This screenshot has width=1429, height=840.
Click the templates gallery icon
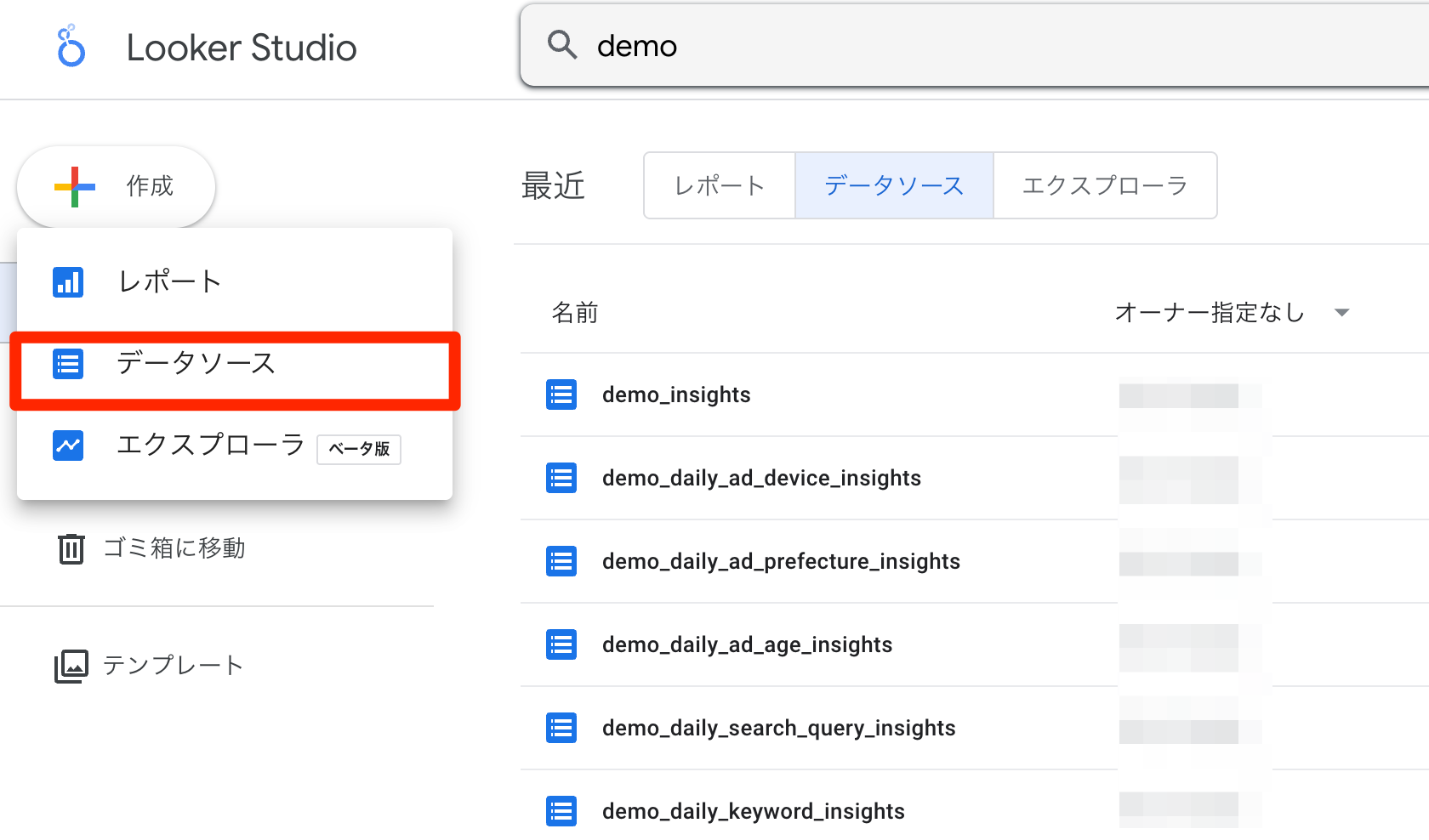71,666
